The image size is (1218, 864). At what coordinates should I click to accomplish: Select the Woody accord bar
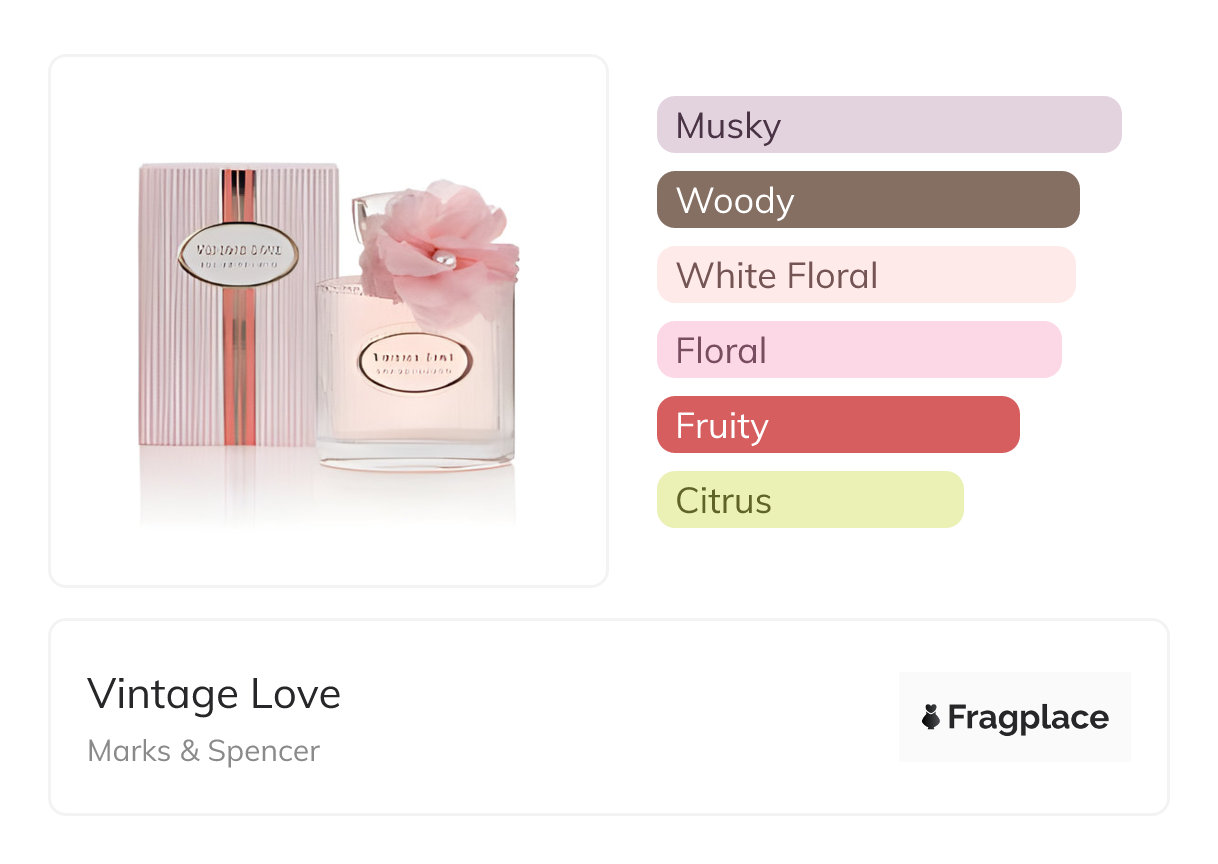867,200
